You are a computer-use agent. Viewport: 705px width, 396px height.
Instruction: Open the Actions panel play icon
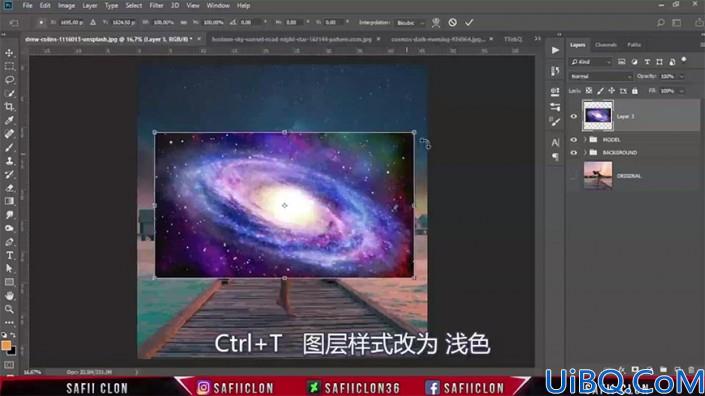point(555,50)
